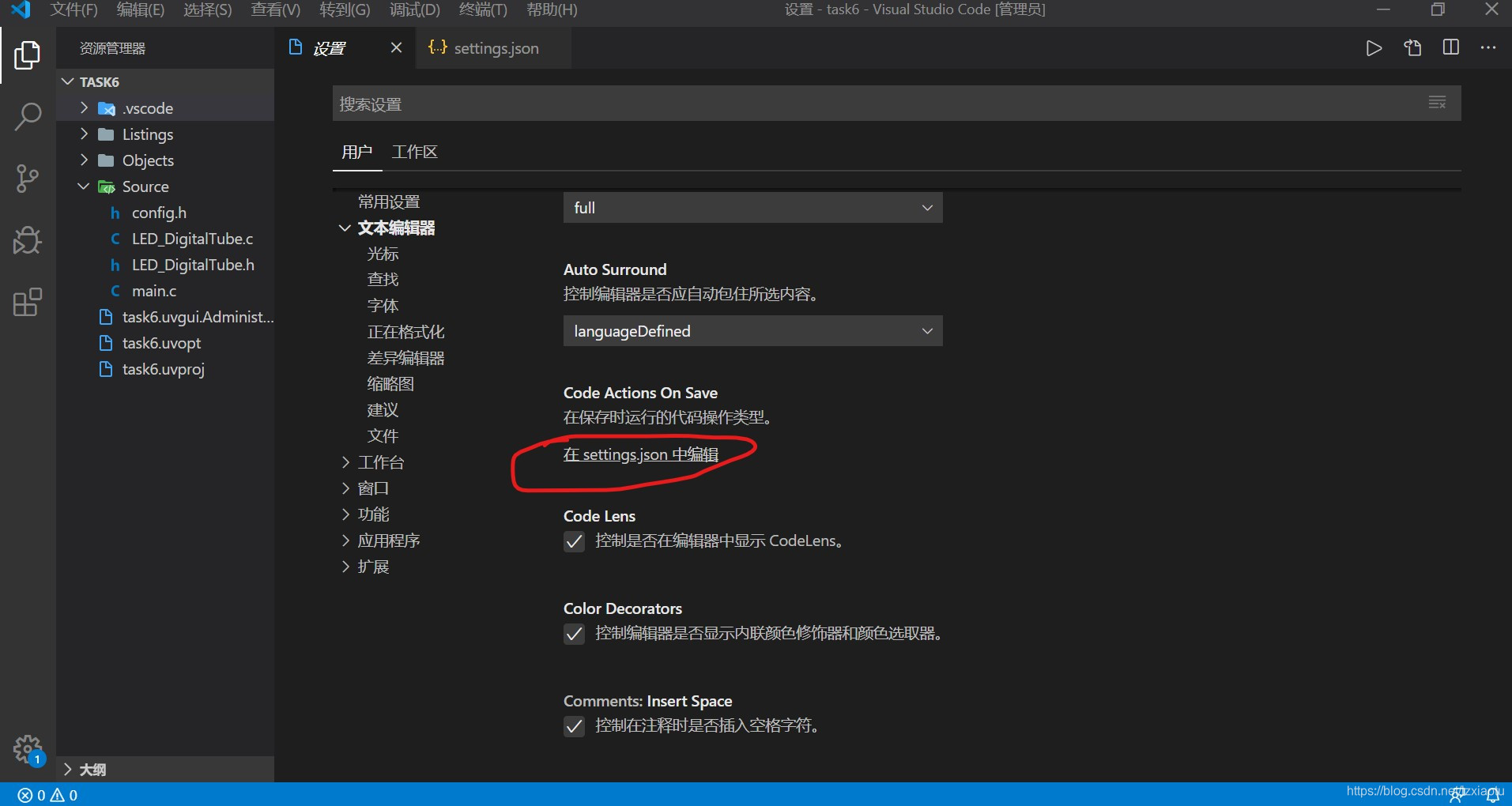Screen dimensions: 1512x806
Task: Open the 终端(T) menu
Action: (483, 9)
